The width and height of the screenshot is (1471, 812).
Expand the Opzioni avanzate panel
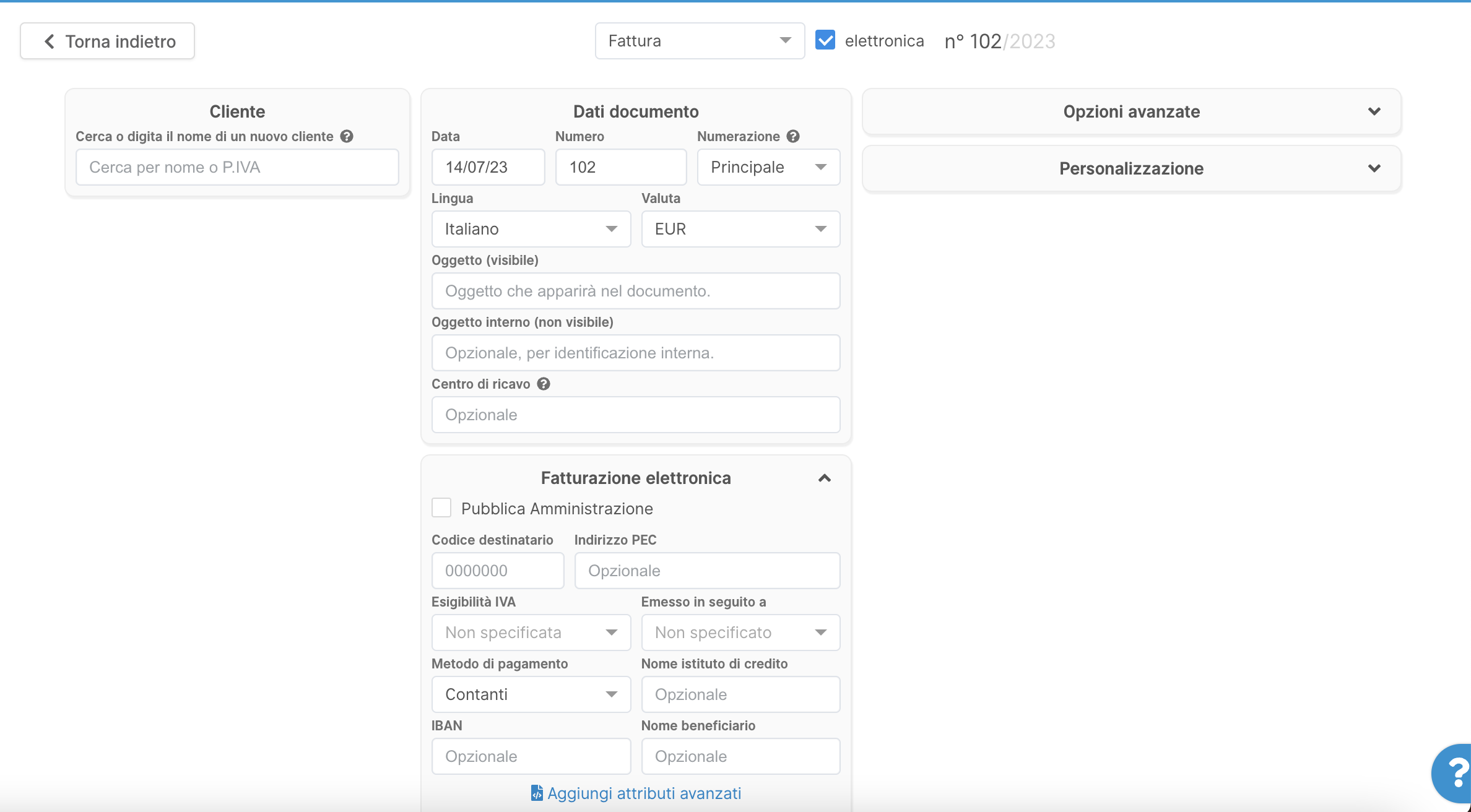point(1131,111)
